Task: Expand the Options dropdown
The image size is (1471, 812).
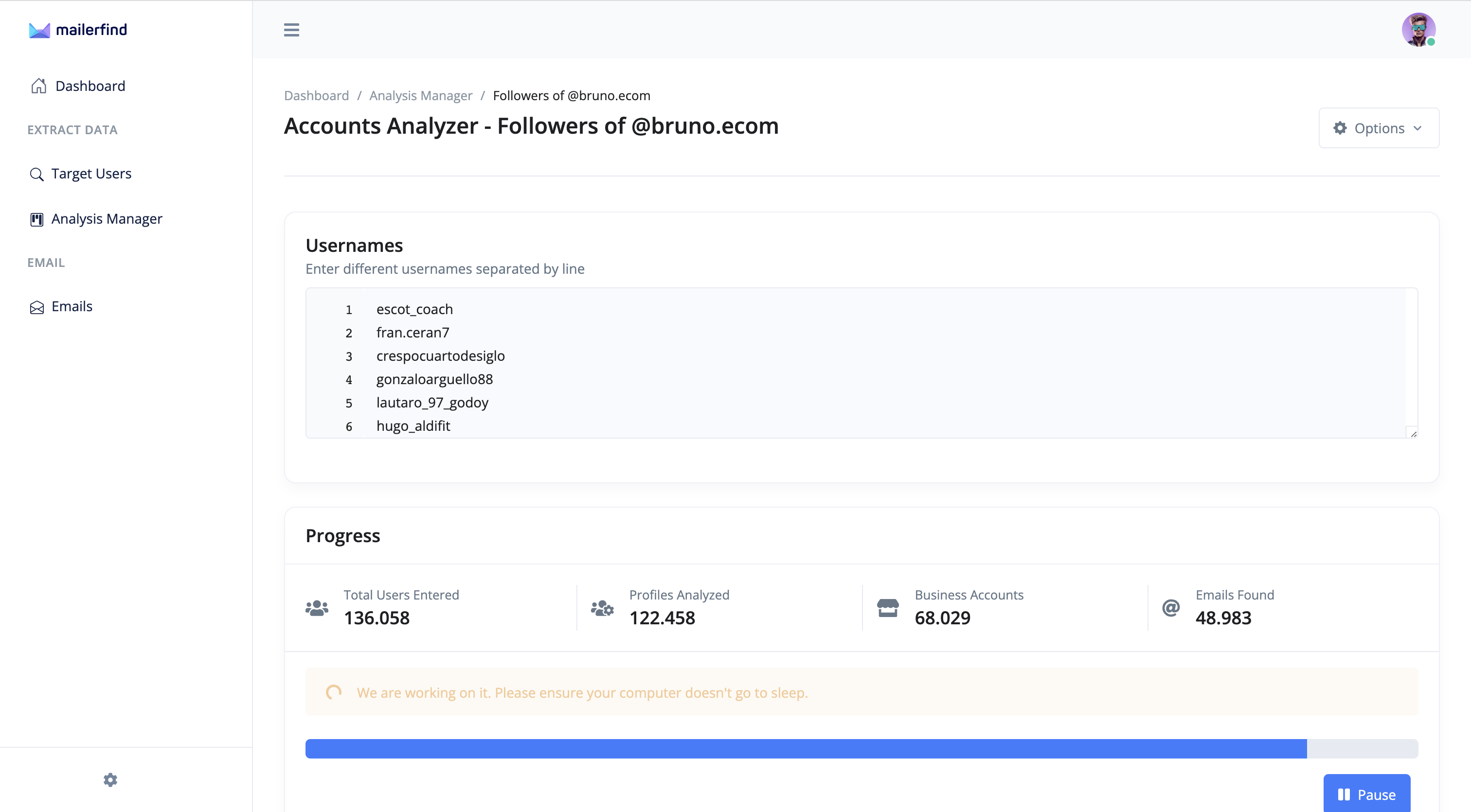Action: (x=1378, y=128)
